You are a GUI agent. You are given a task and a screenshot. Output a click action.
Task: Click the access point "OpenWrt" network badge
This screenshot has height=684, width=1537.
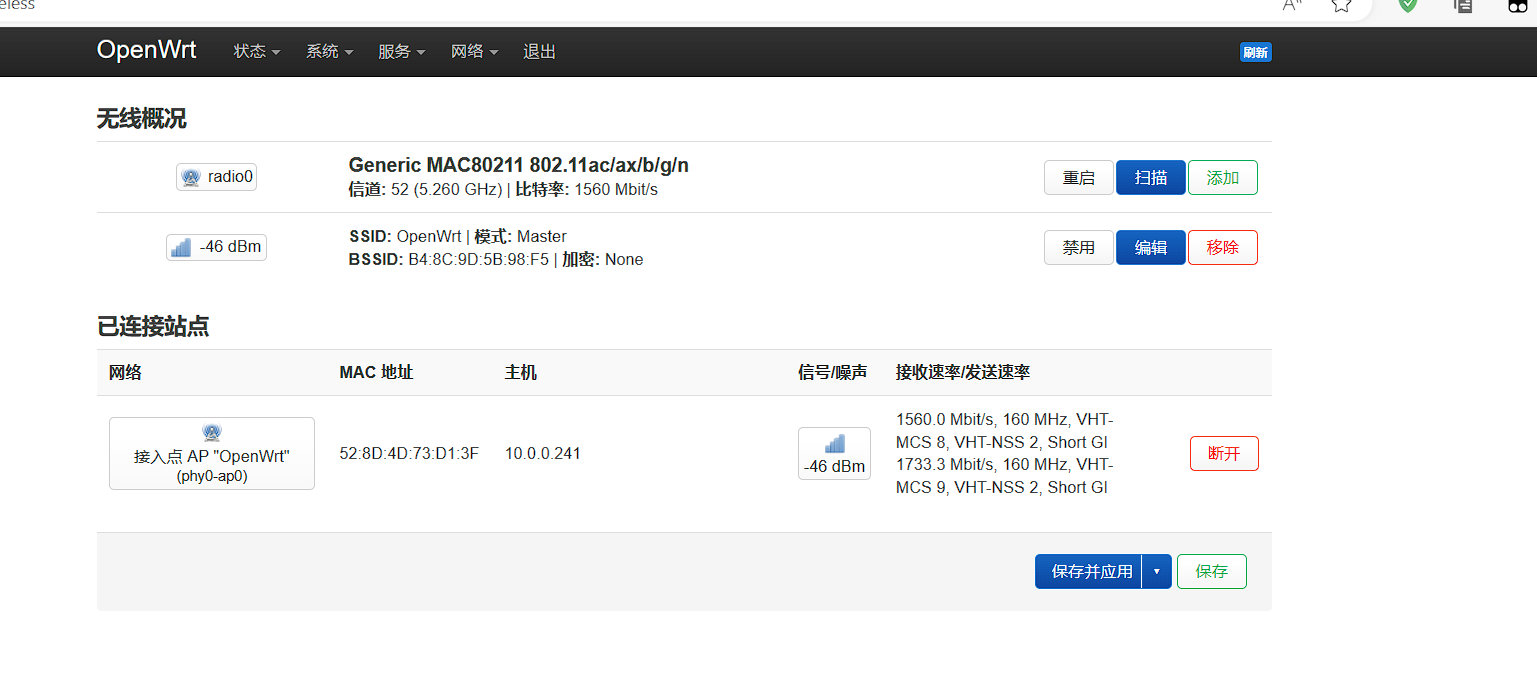[x=211, y=454]
